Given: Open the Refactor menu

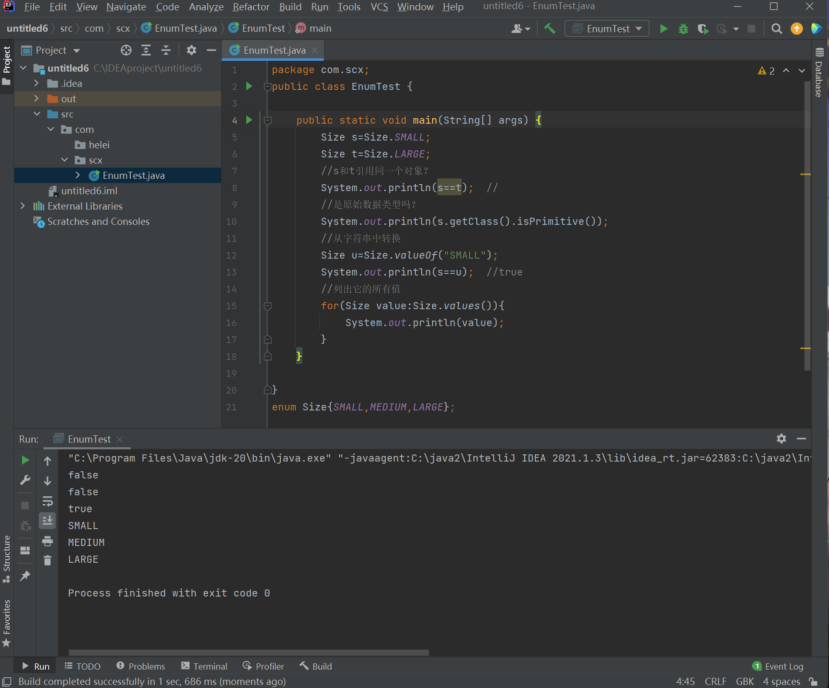Looking at the screenshot, I should pyautogui.click(x=251, y=7).
